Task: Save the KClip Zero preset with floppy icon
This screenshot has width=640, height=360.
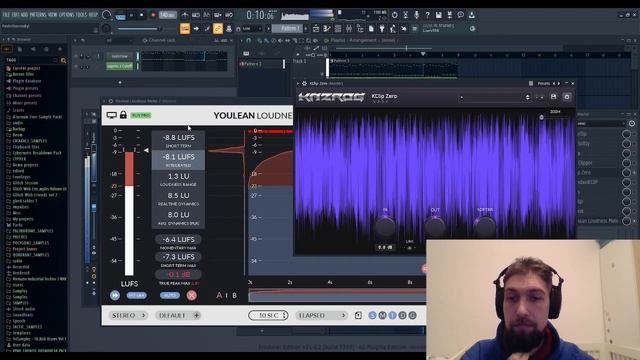Action: click(553, 97)
